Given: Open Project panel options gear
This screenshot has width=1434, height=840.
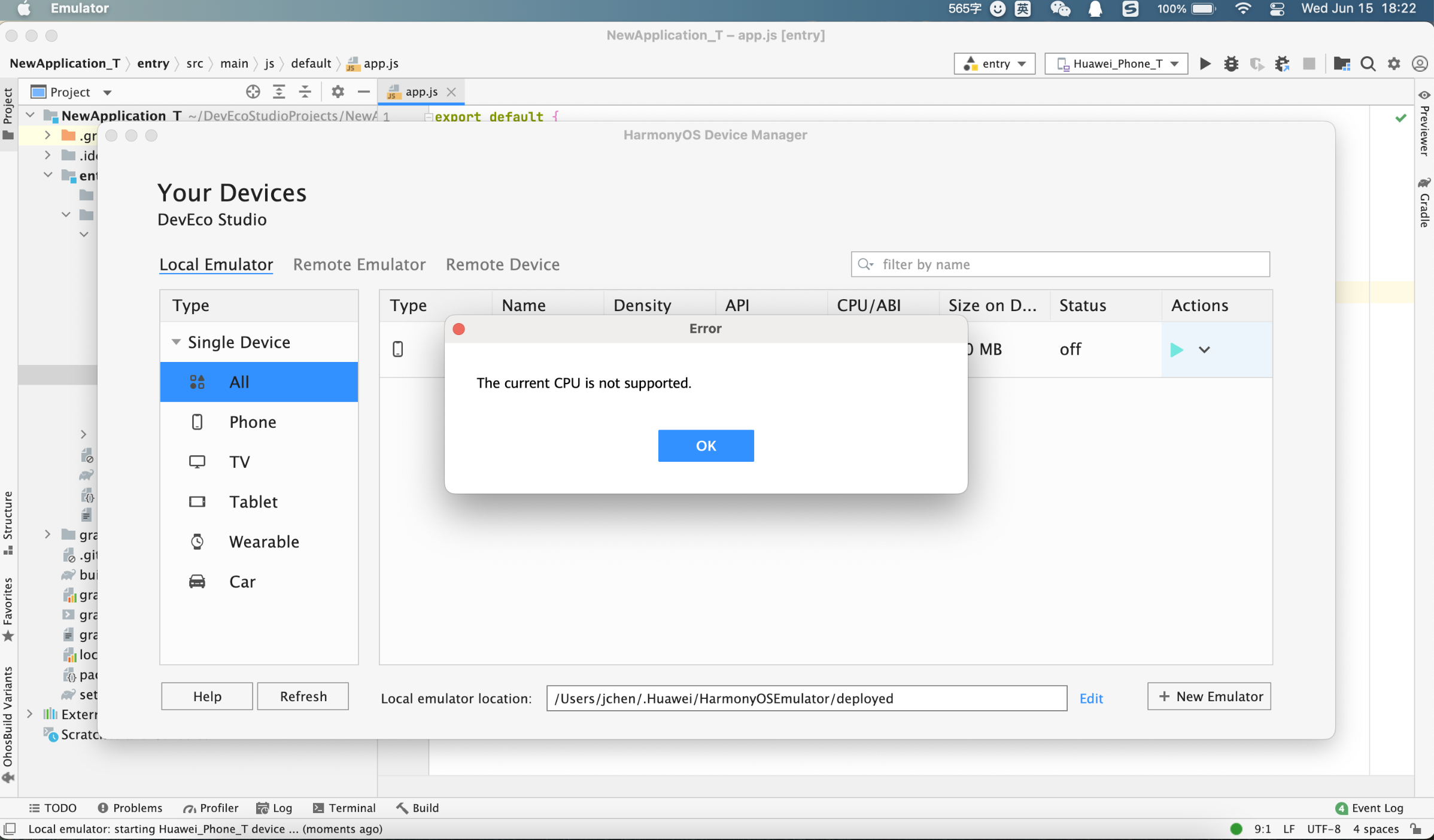Looking at the screenshot, I should tap(338, 92).
